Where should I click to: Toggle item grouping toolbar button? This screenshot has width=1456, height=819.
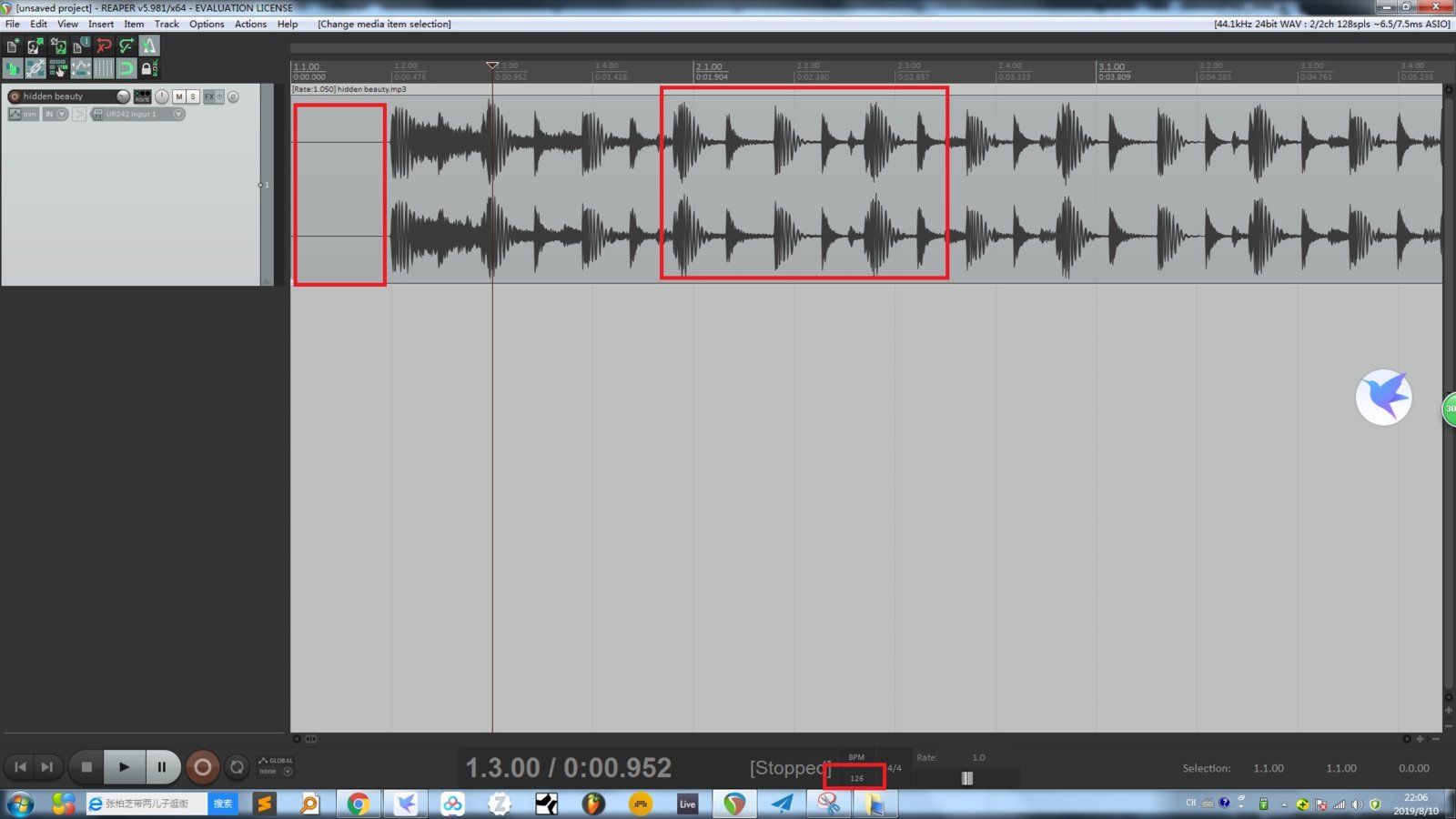(x=35, y=68)
